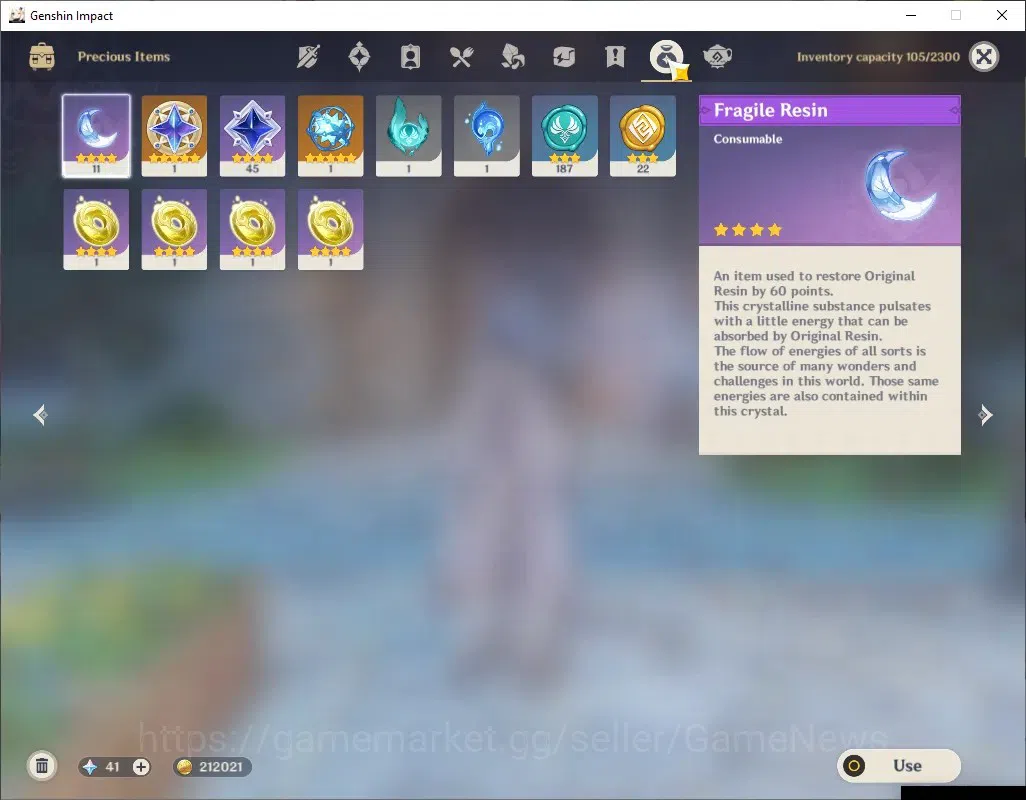Click the Consumable type label

(748, 139)
